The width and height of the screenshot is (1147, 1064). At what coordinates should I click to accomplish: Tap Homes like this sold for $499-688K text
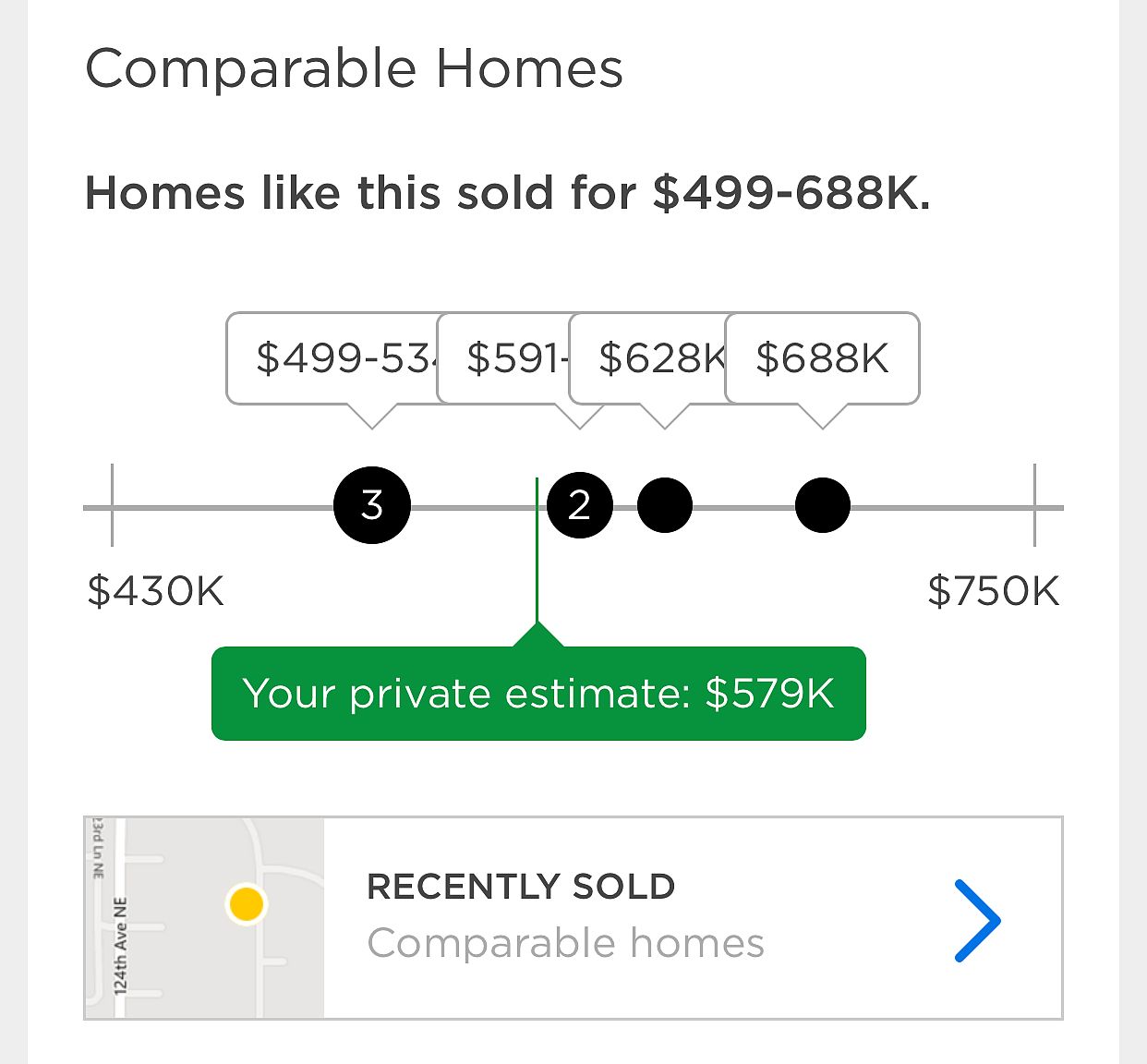pos(508,193)
